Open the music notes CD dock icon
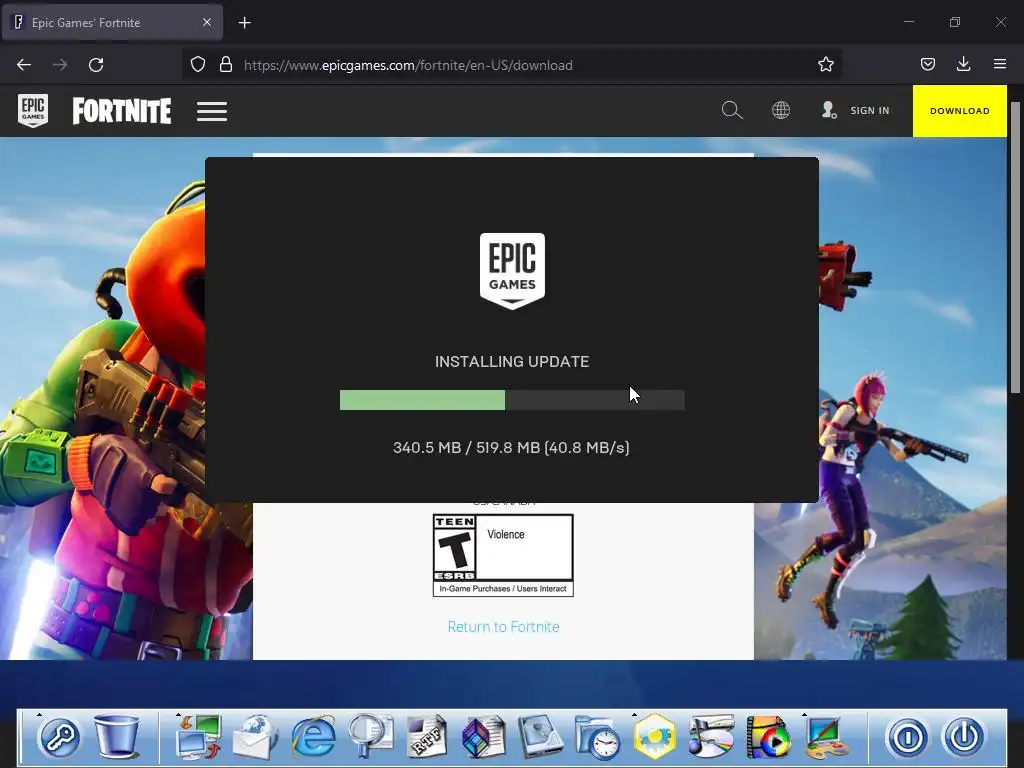The width and height of the screenshot is (1024, 768). pos(711,737)
